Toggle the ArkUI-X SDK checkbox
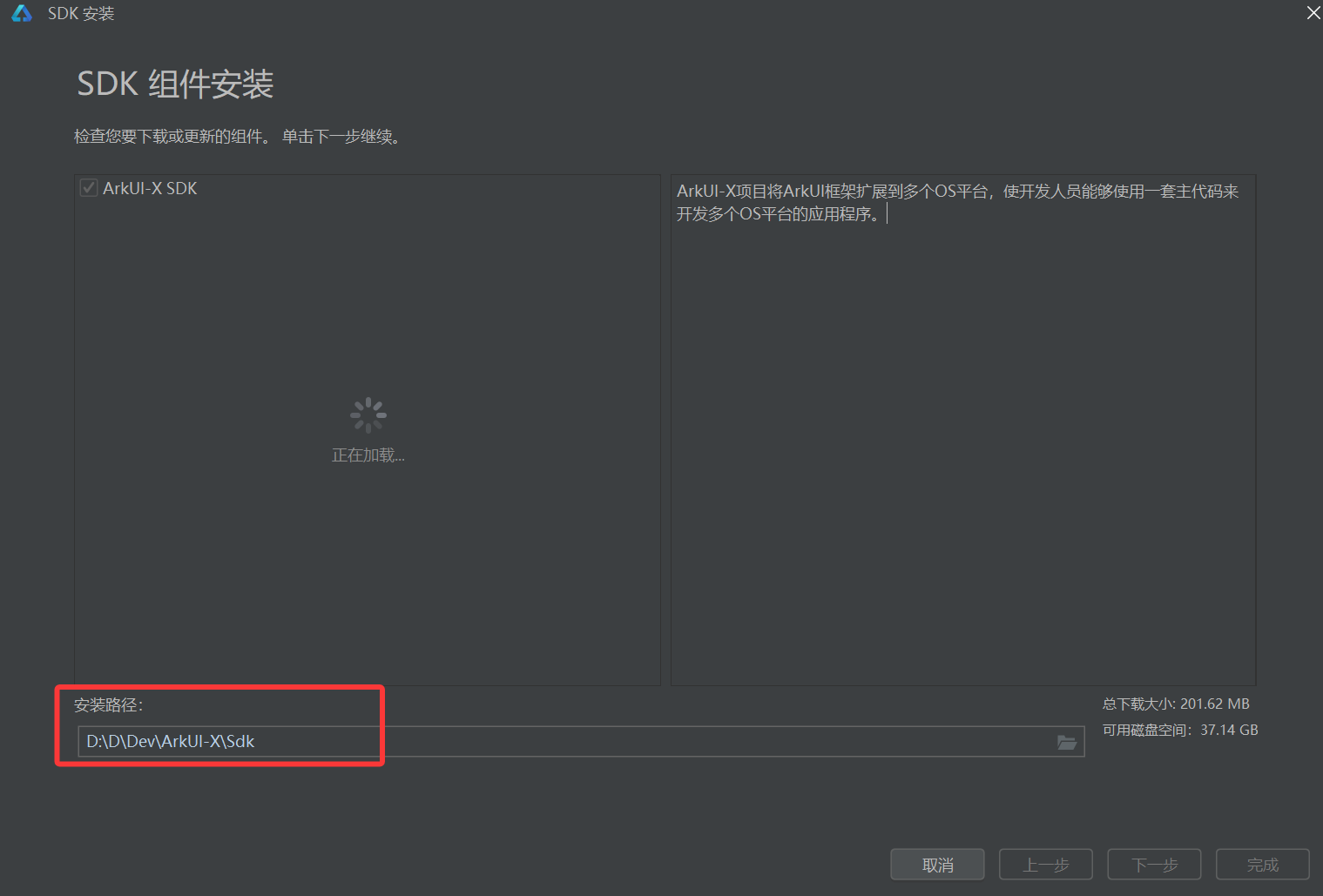1323x896 pixels. (89, 188)
